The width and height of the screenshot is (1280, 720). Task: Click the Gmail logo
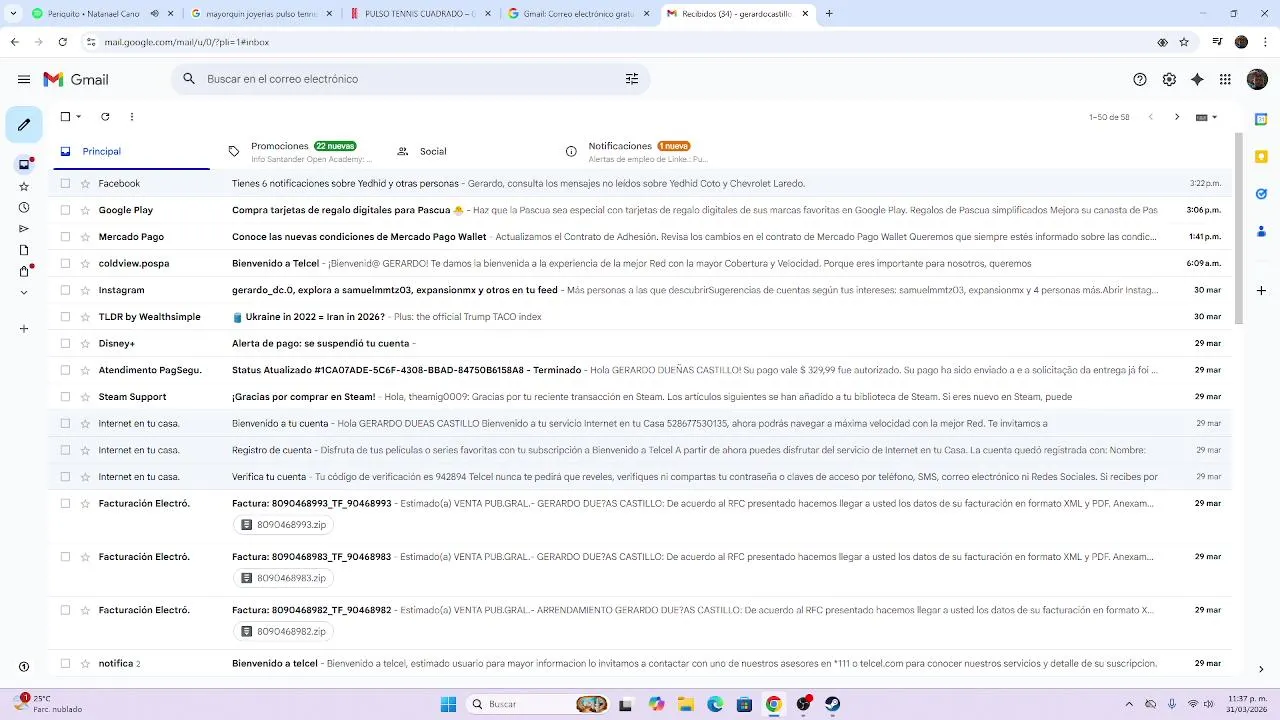(x=76, y=79)
